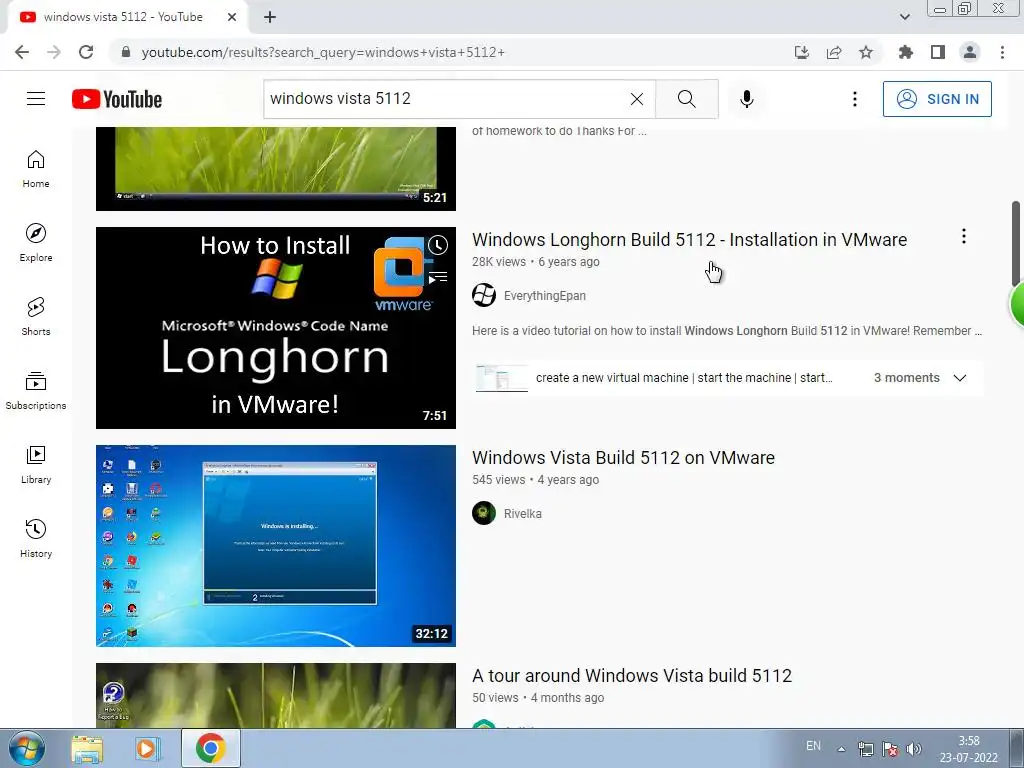The height and width of the screenshot is (768, 1024).
Task: Close the YouTube browser tab
Action: (232, 17)
